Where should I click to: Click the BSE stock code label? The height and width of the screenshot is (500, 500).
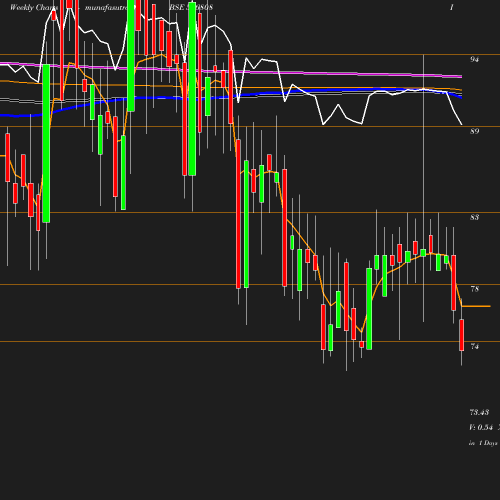tap(191, 7)
